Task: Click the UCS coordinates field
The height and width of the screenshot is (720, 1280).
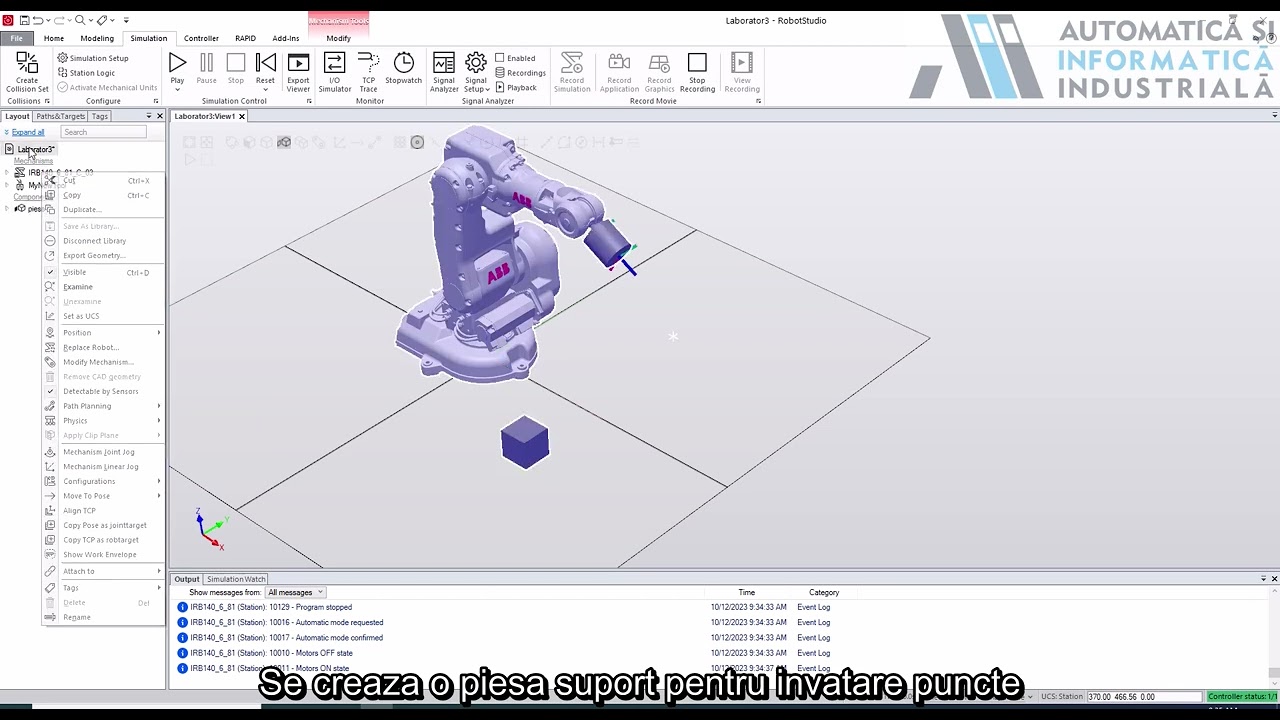Action: (x=1144, y=696)
